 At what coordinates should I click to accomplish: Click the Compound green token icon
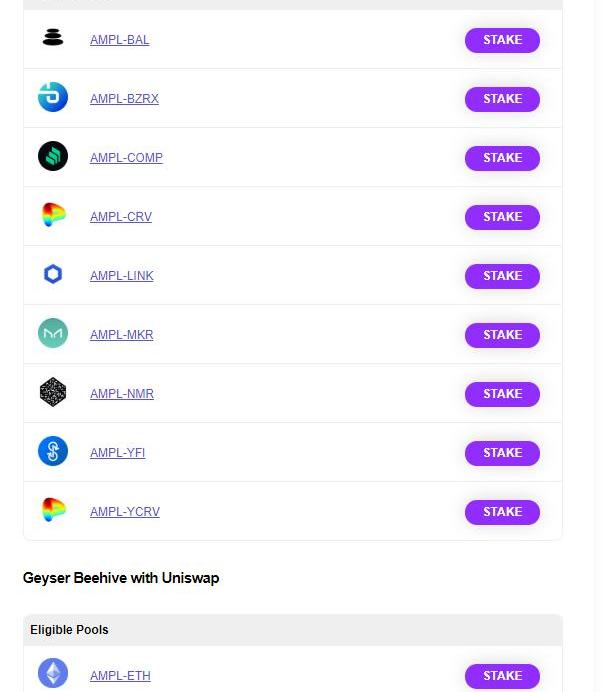pos(53,156)
